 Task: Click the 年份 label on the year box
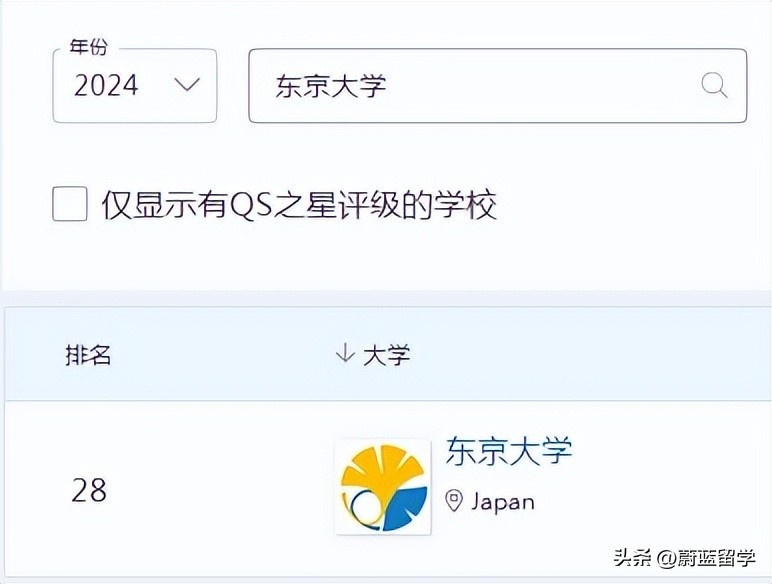coord(88,48)
